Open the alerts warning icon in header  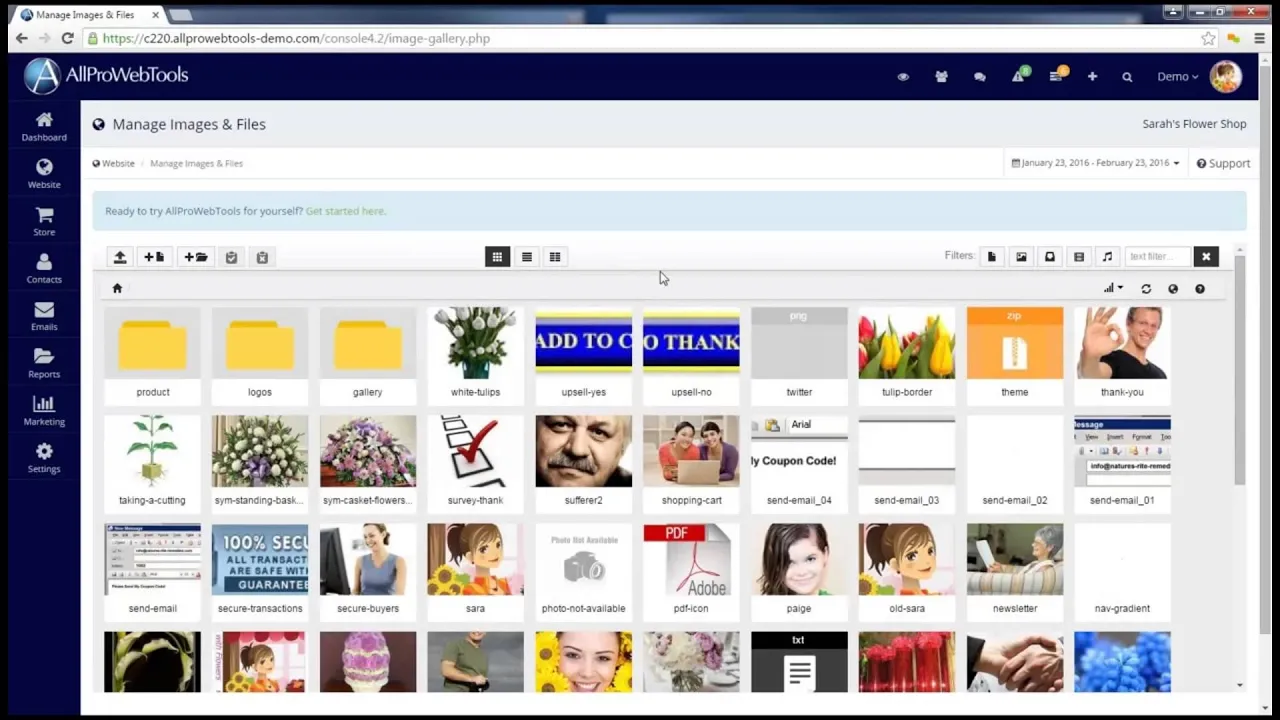coord(1019,76)
